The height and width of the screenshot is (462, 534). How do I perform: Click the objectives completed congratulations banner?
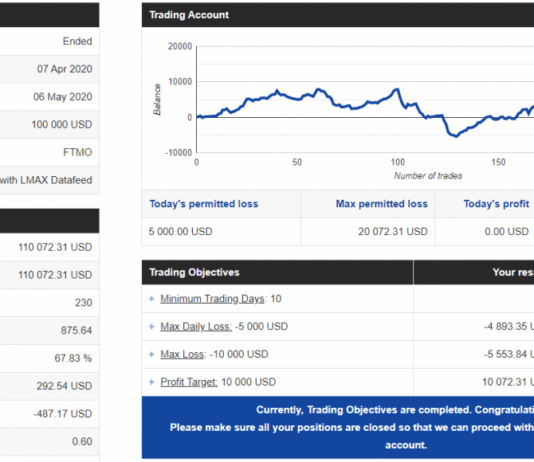(338, 427)
